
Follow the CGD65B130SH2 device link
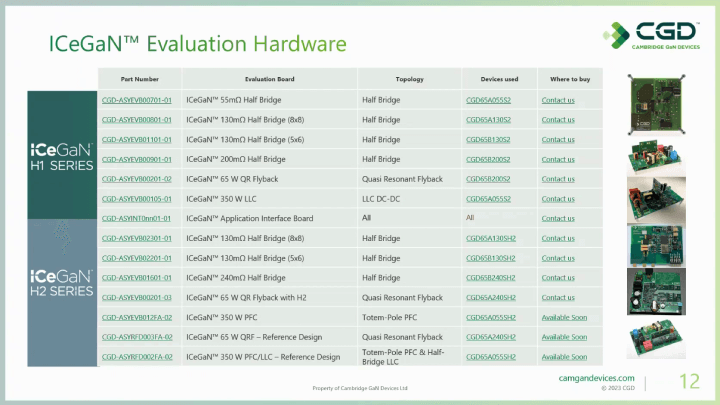pyautogui.click(x=490, y=258)
